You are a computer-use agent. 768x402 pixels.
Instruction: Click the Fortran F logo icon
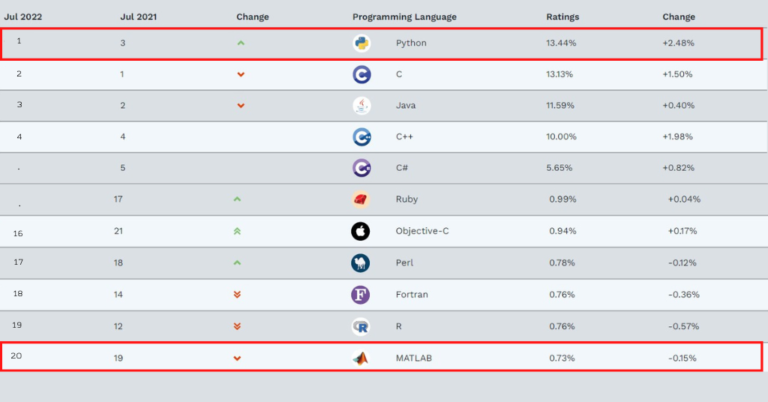[x=361, y=294]
